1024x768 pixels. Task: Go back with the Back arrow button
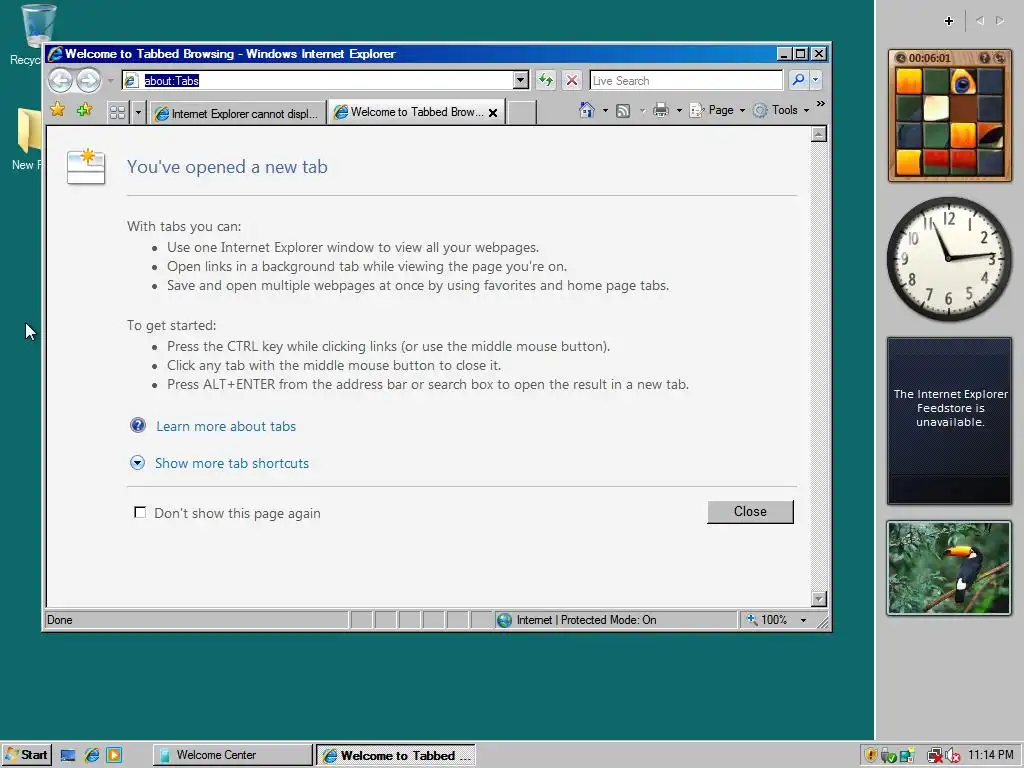pyautogui.click(x=61, y=80)
